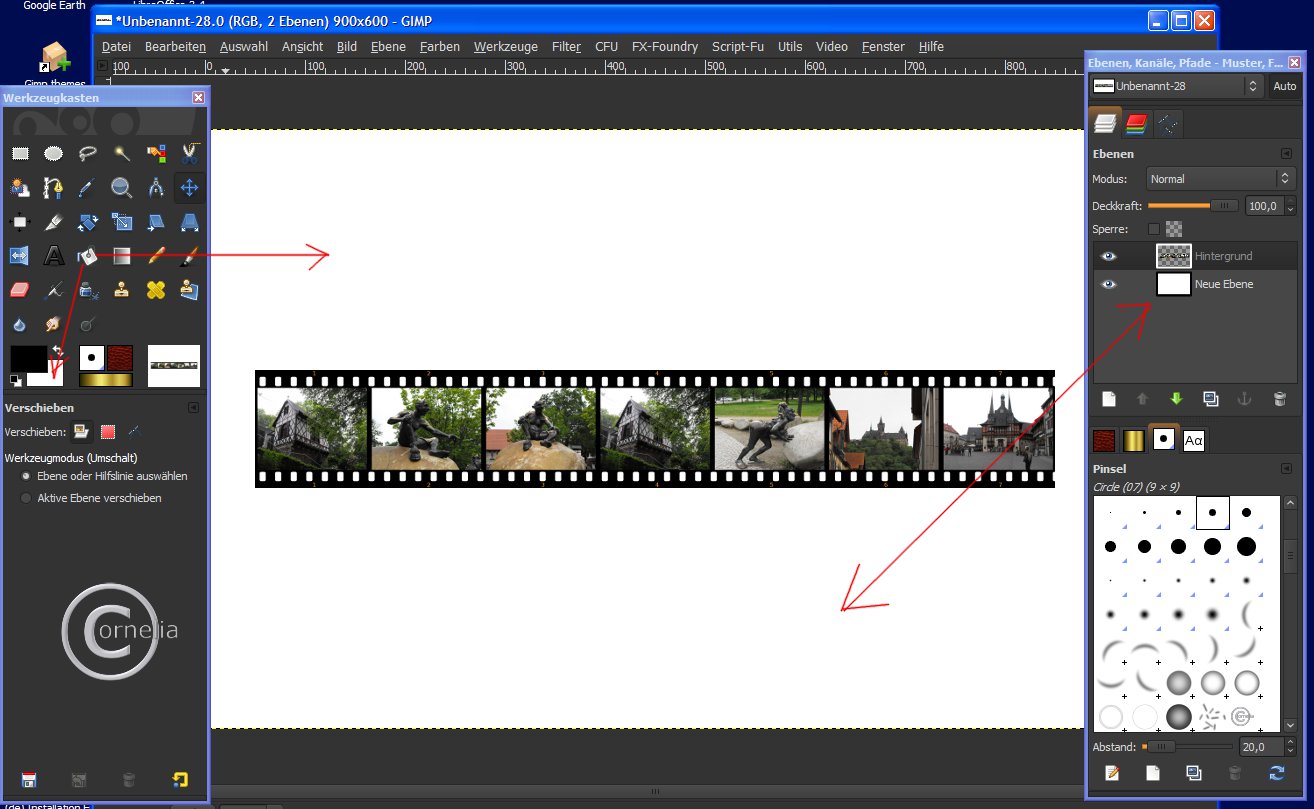Set Verschieben to move paths

point(133,432)
